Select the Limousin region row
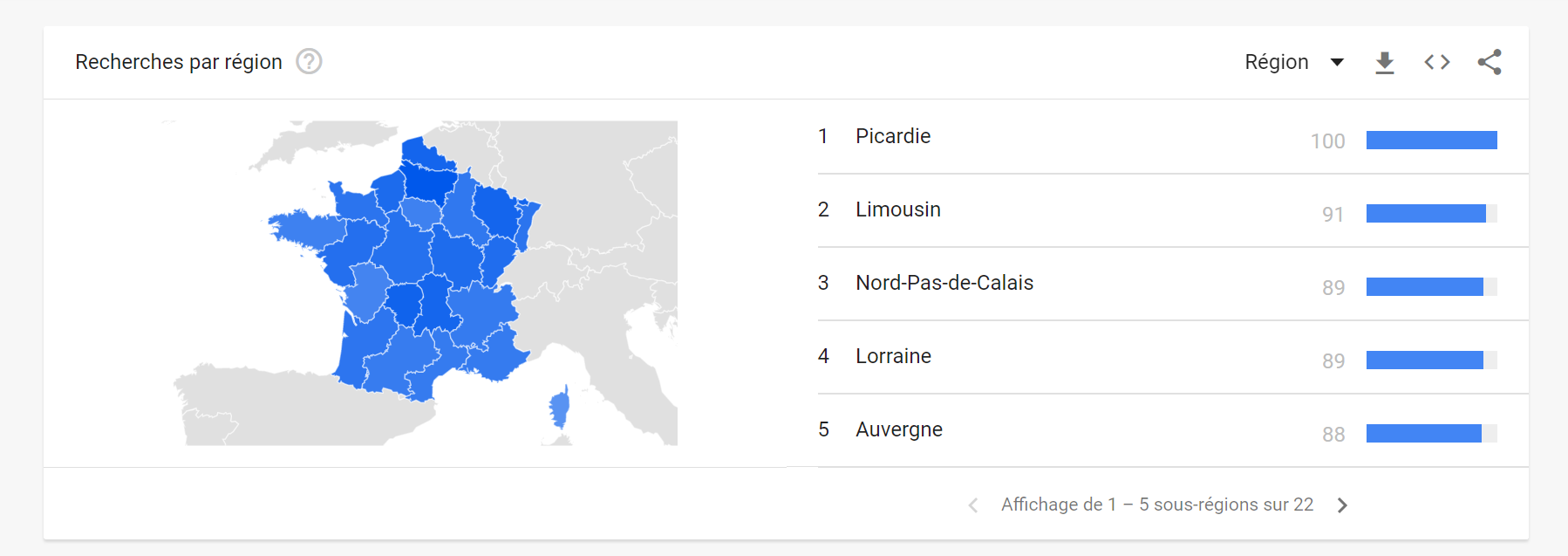The image size is (1568, 556). (x=897, y=209)
